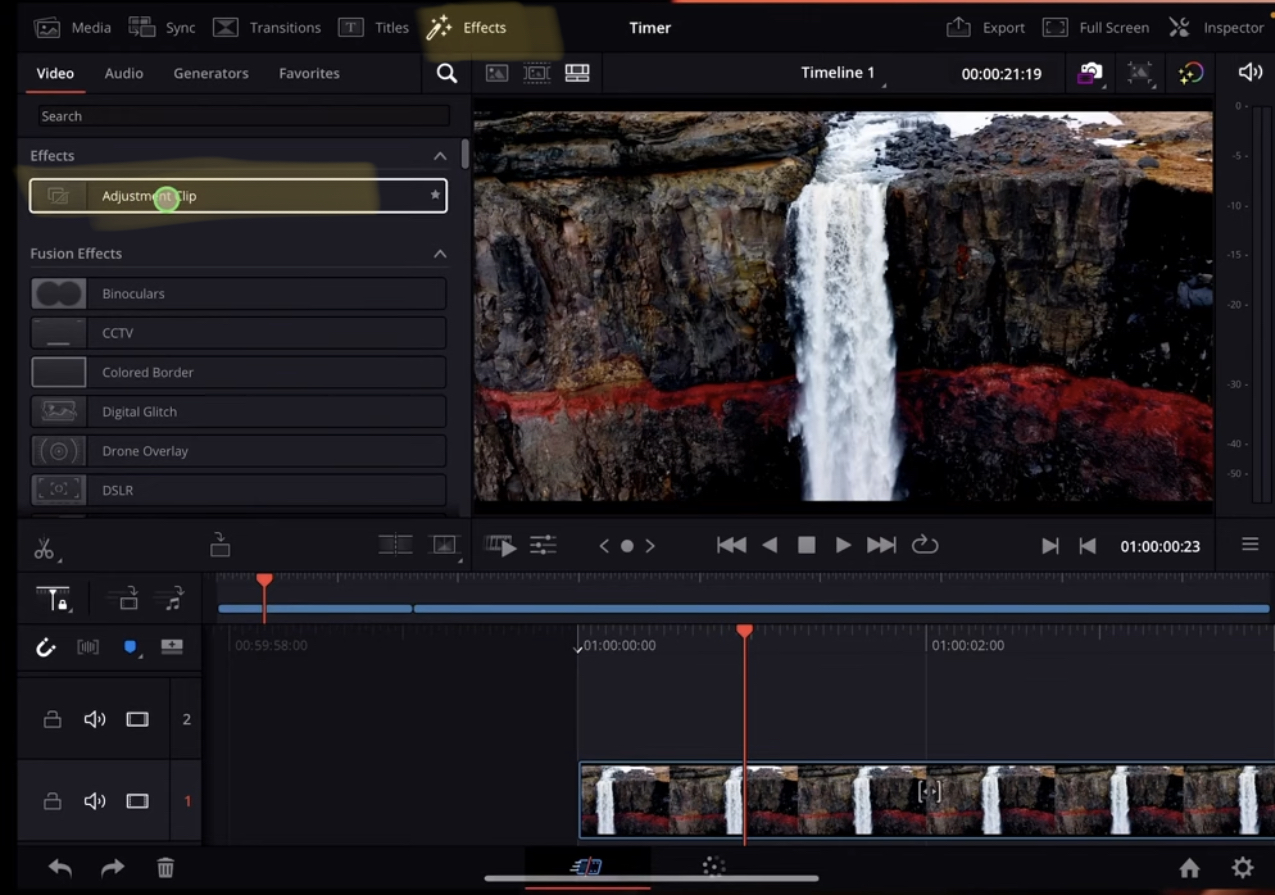Toggle timeline snapping magnet
Viewport: 1275px width, 895px height.
[x=46, y=647]
